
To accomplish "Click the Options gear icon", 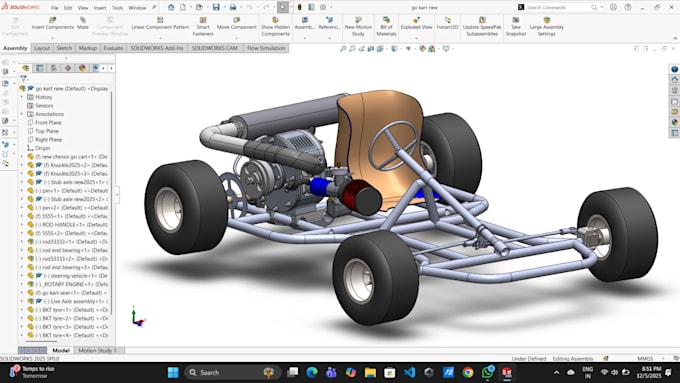I will [323, 7].
